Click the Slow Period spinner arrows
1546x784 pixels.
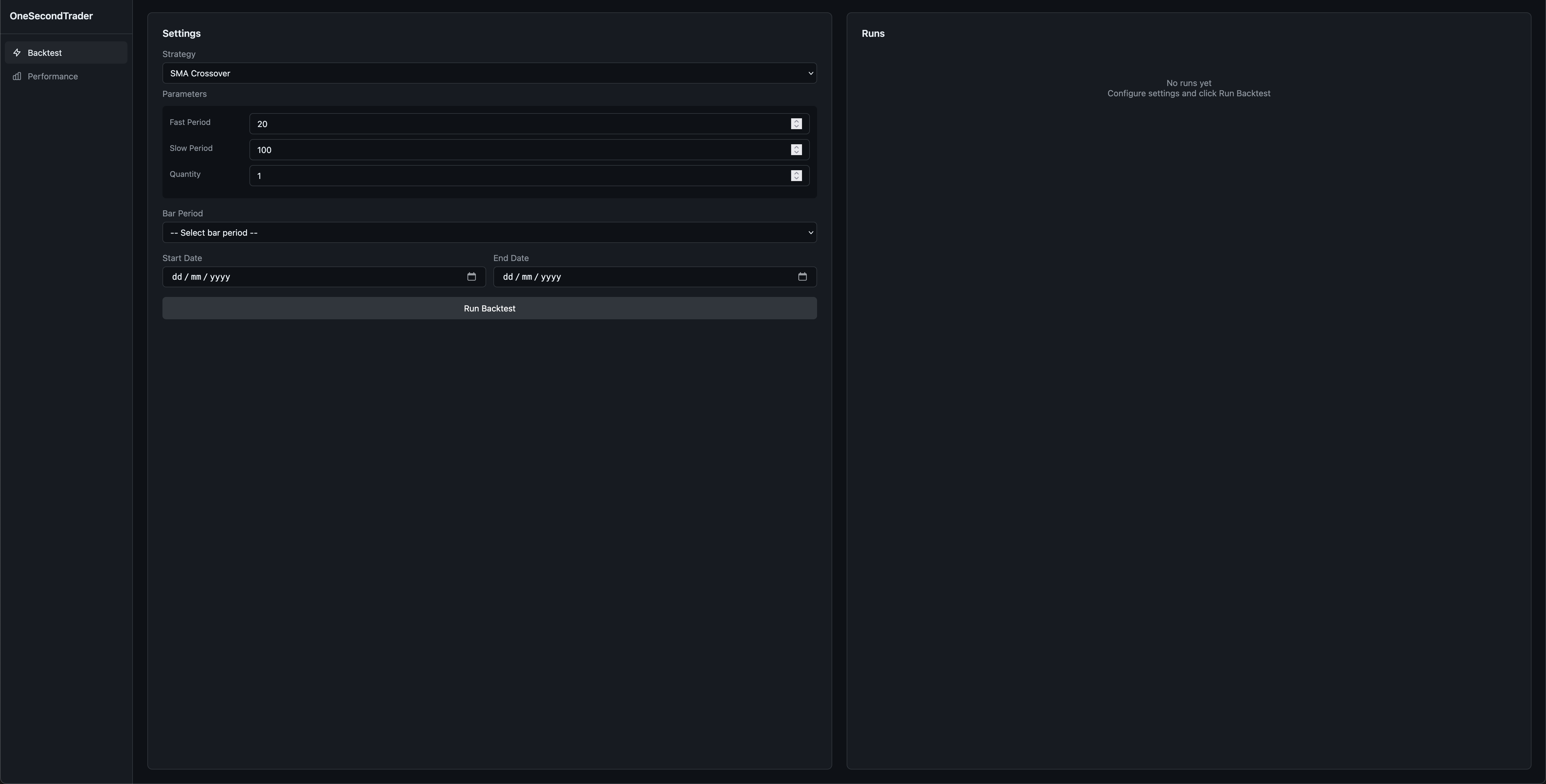pyautogui.click(x=796, y=149)
